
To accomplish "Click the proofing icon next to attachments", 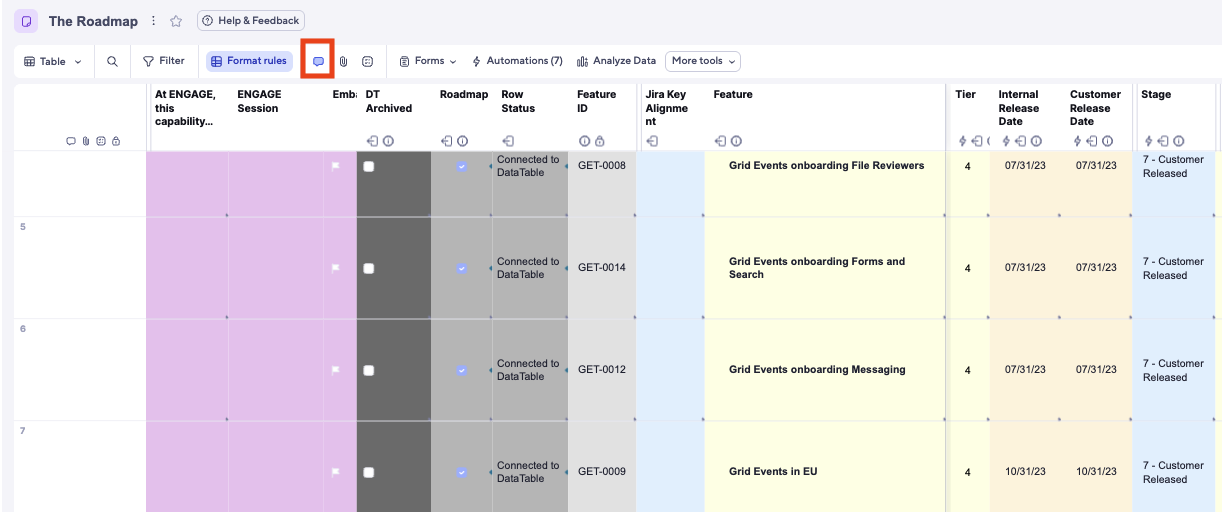I will (367, 61).
